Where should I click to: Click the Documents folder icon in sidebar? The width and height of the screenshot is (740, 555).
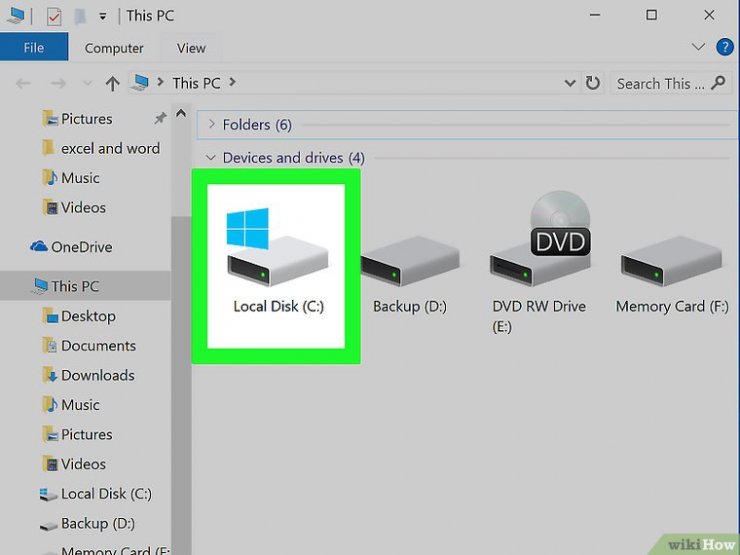[x=50, y=345]
